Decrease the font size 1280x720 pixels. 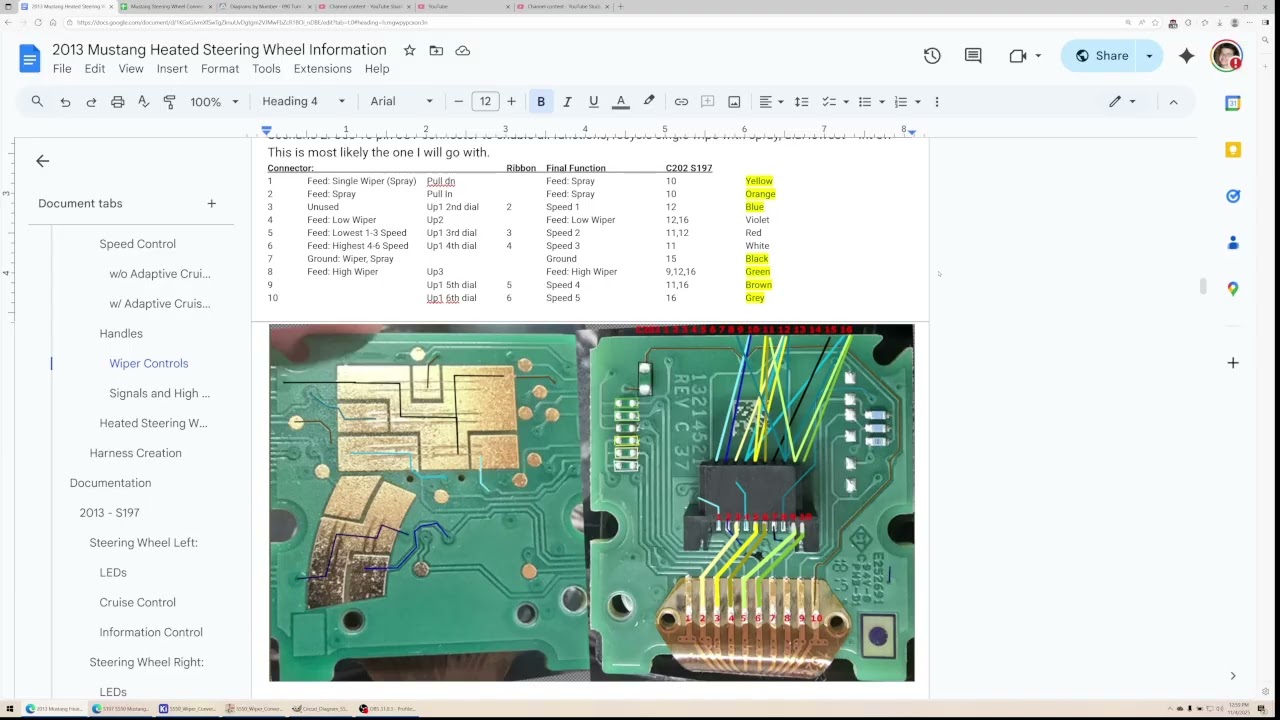click(x=459, y=101)
